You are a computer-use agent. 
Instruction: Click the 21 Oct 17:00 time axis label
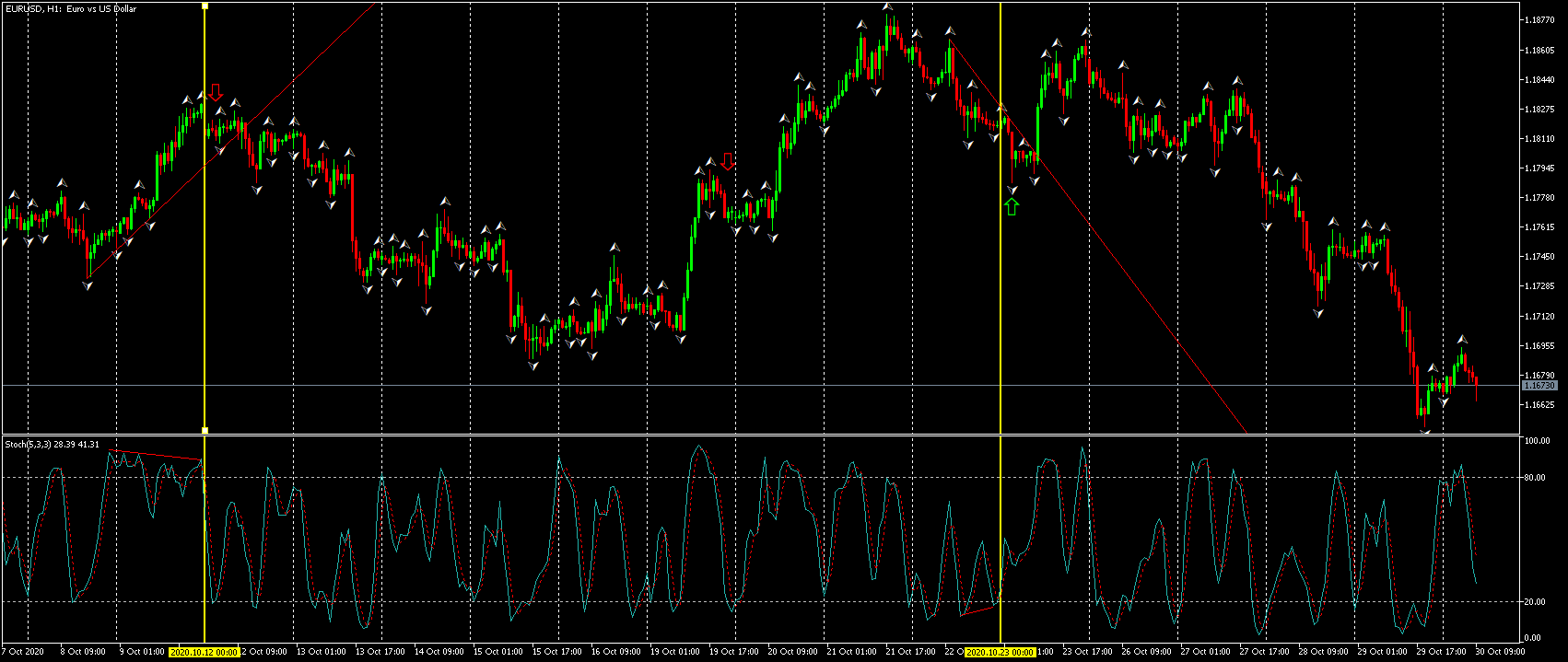click(910, 652)
